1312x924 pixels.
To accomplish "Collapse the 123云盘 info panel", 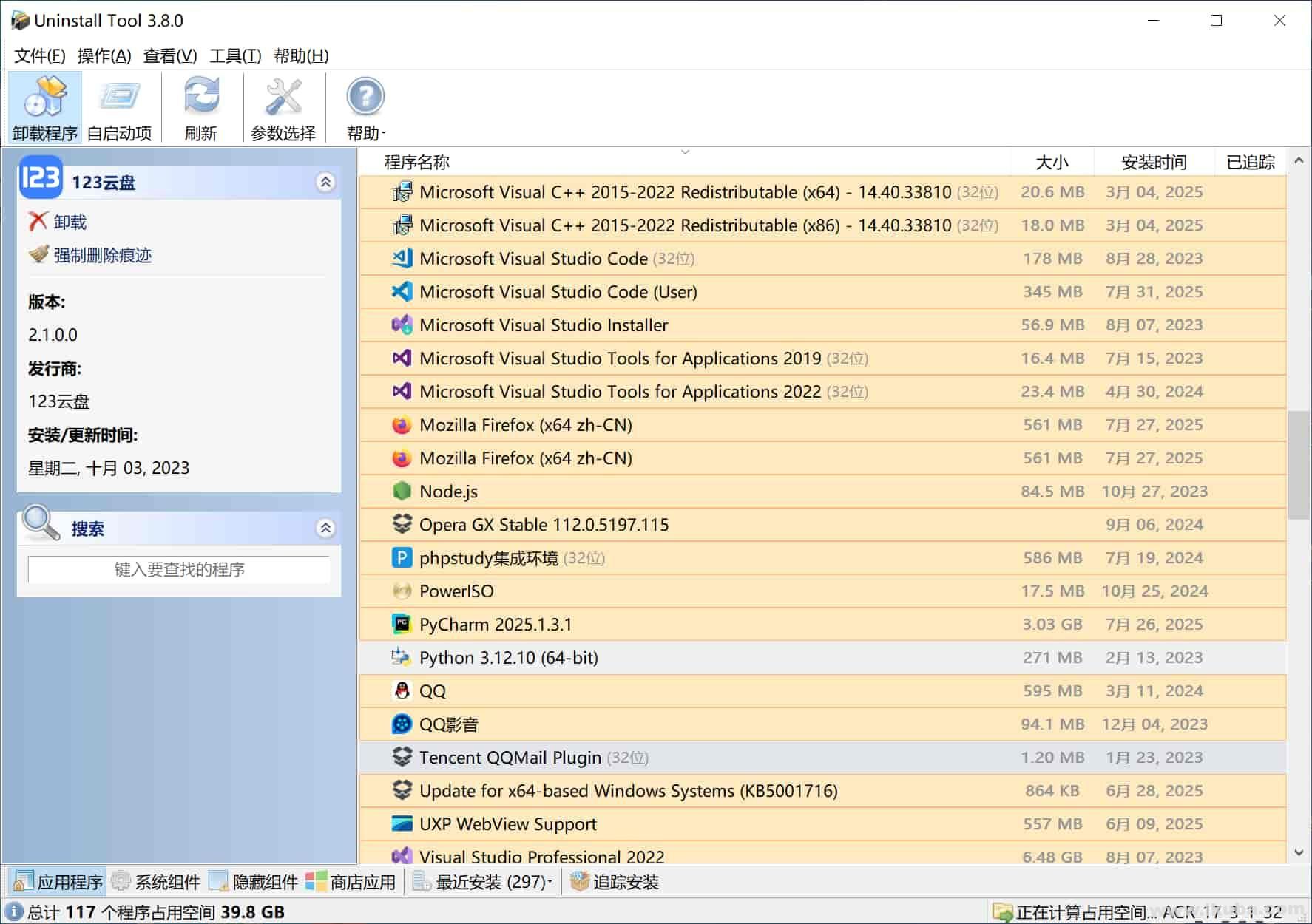I will pyautogui.click(x=325, y=182).
